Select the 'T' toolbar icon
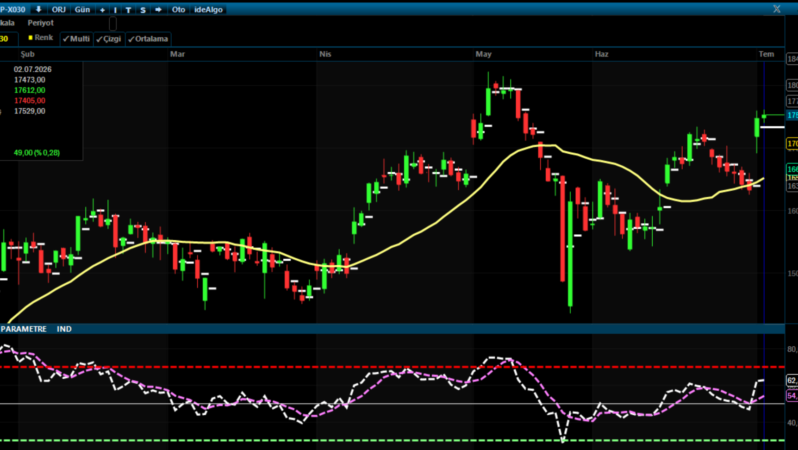Viewport: 798px width, 450px height. (x=128, y=10)
